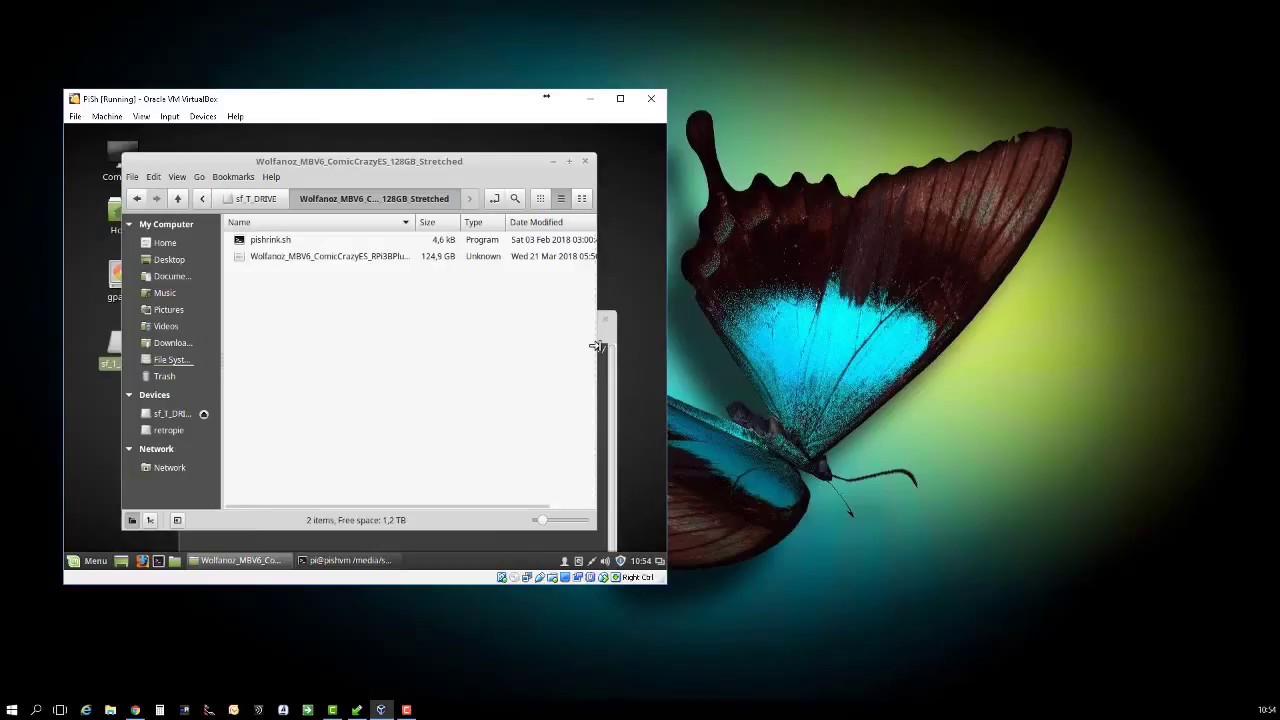Click the path bar scroll-right chevron

[x=469, y=198]
